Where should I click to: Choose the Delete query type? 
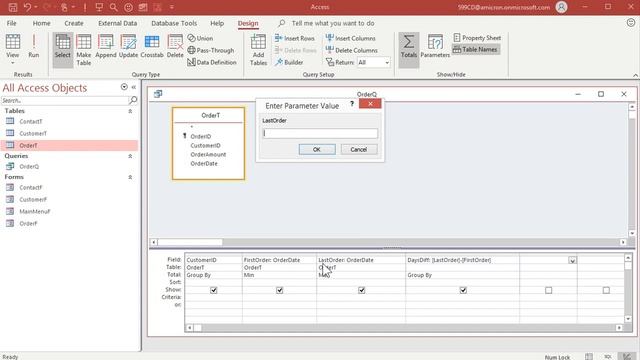point(175,46)
